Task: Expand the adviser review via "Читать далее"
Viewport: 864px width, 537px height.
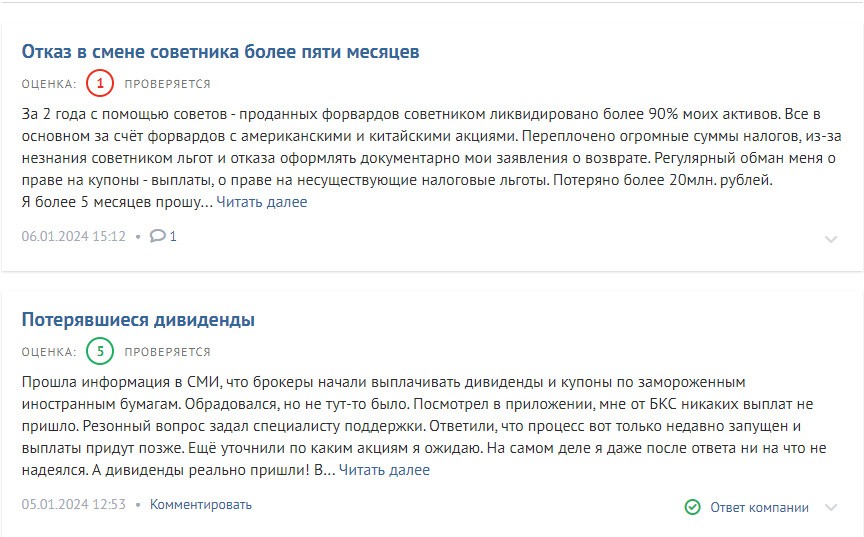Action: [x=262, y=202]
